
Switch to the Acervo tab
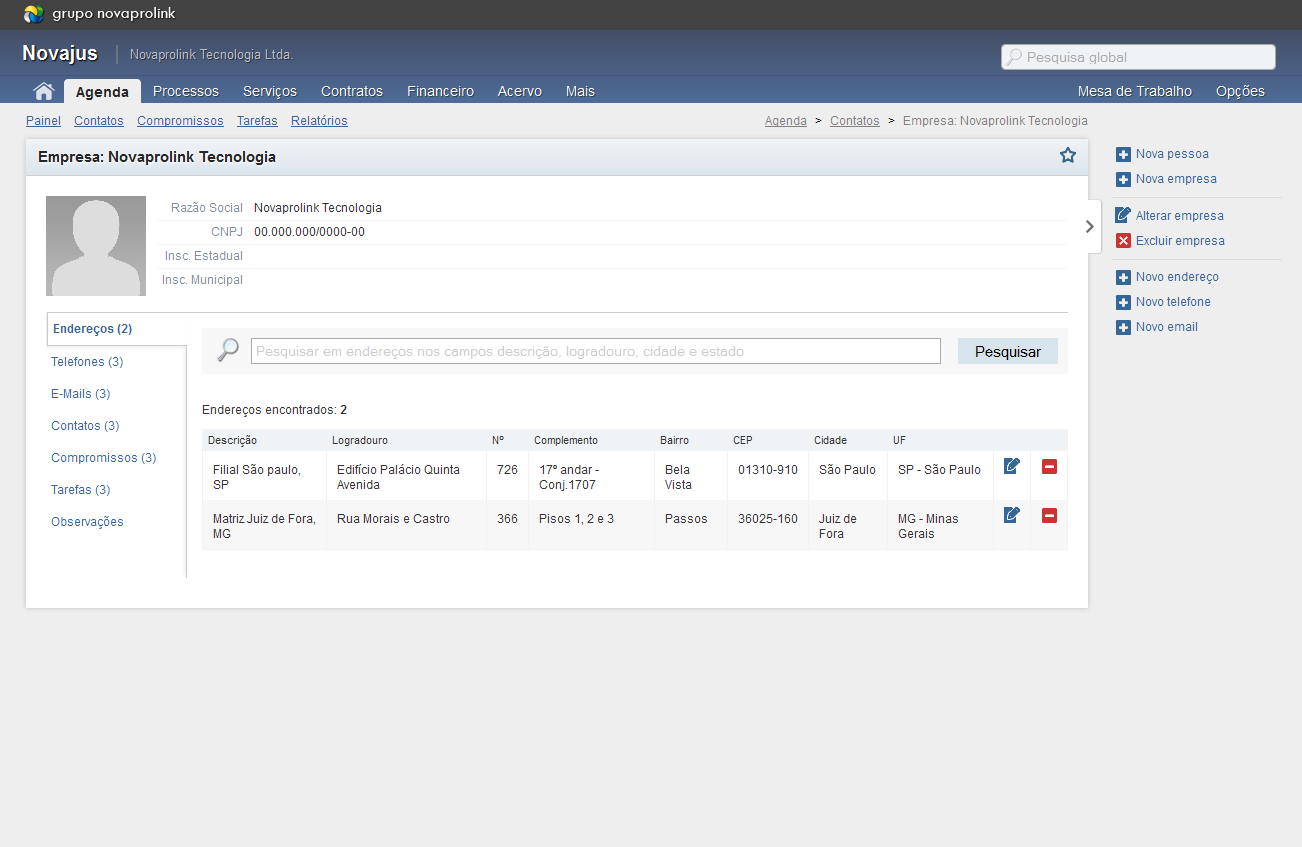point(520,91)
